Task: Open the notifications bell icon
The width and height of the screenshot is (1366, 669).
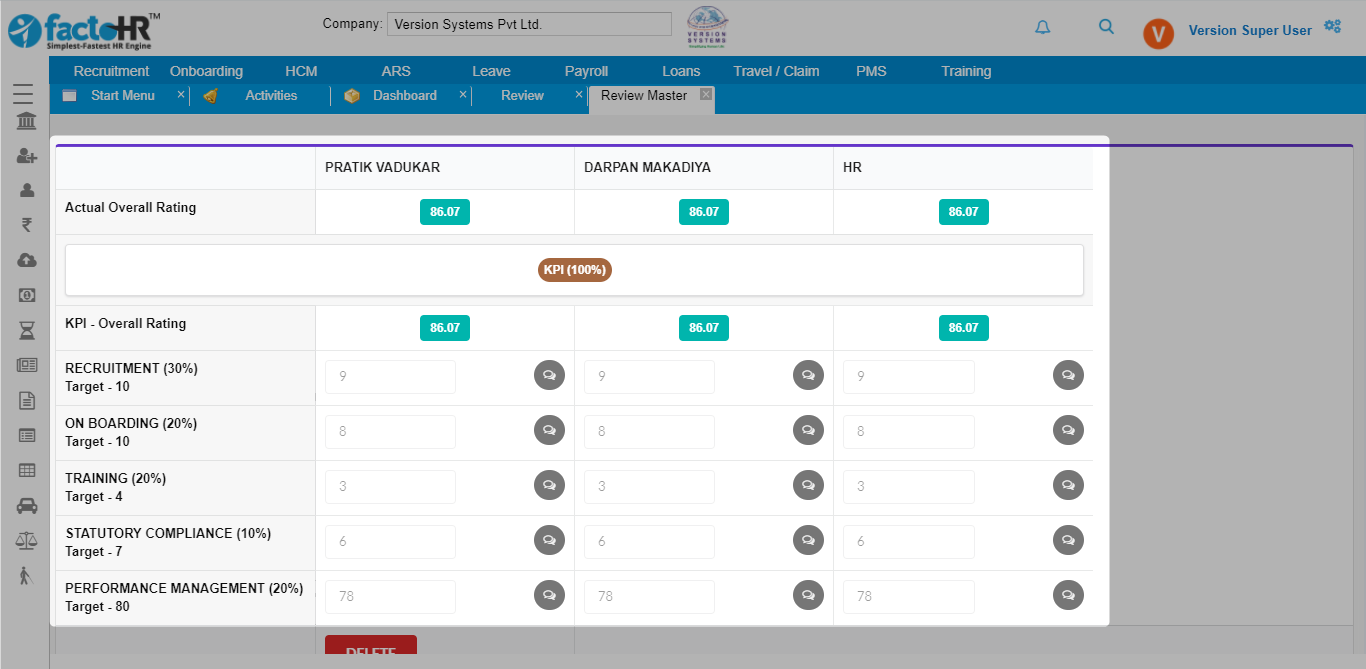Action: 1043,28
